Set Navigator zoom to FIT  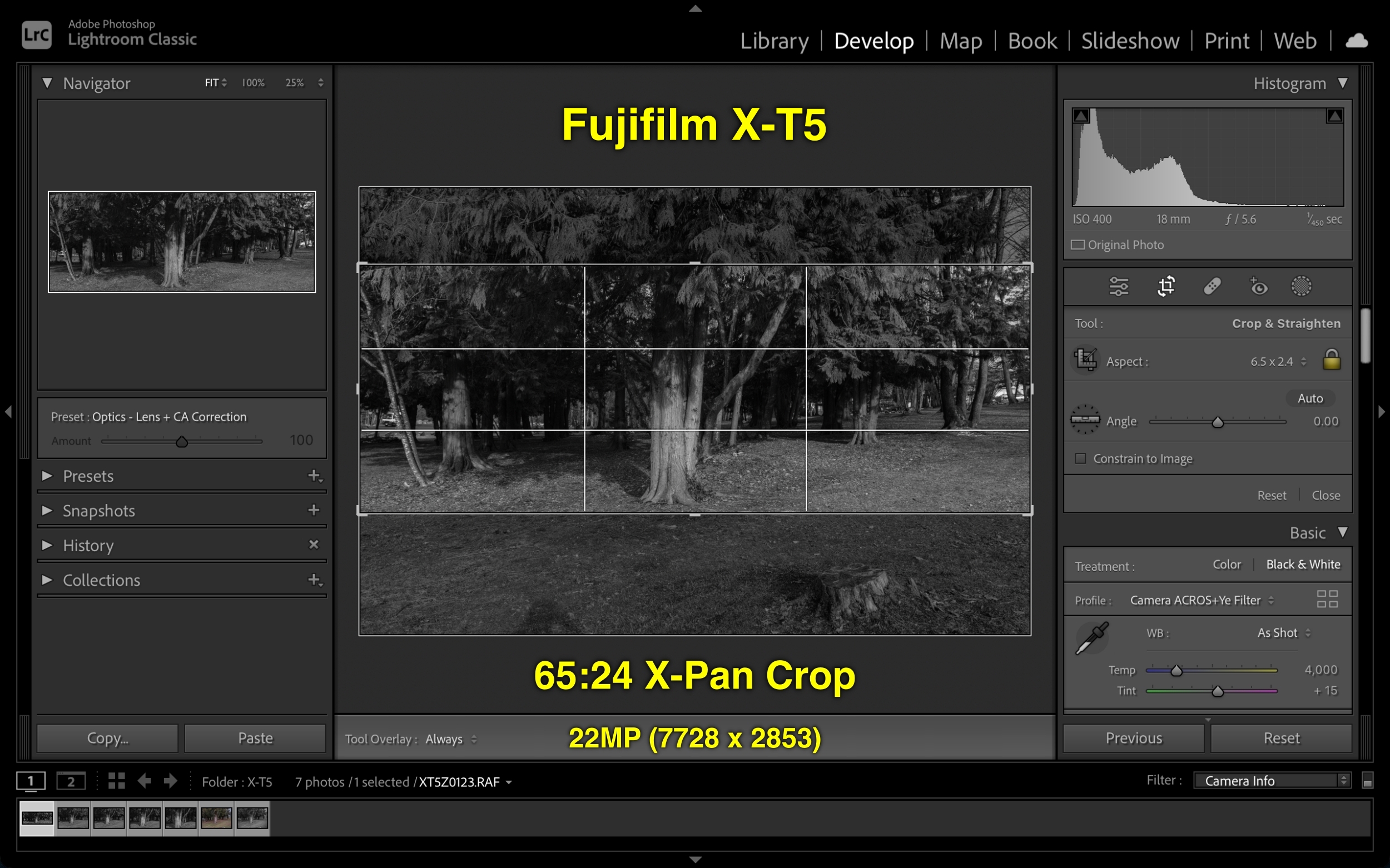point(211,83)
